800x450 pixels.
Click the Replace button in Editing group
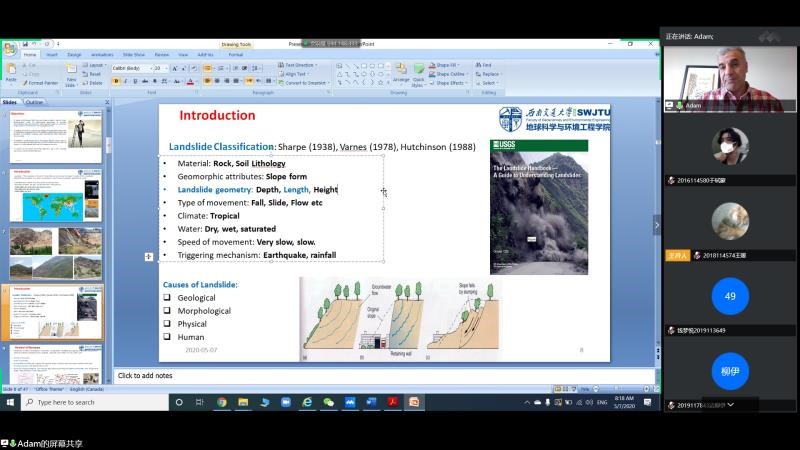[490, 74]
